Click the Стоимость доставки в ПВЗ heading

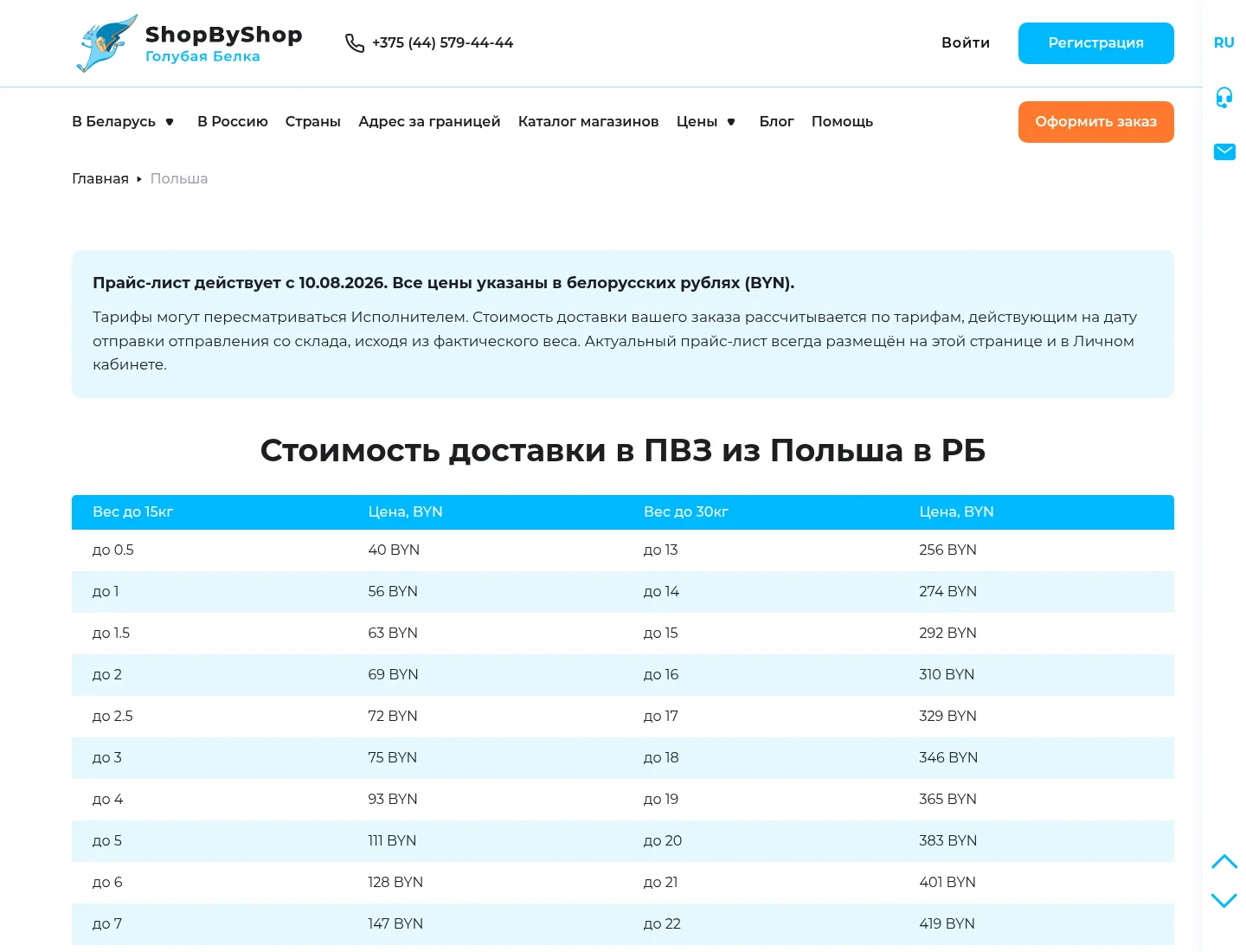tap(623, 451)
